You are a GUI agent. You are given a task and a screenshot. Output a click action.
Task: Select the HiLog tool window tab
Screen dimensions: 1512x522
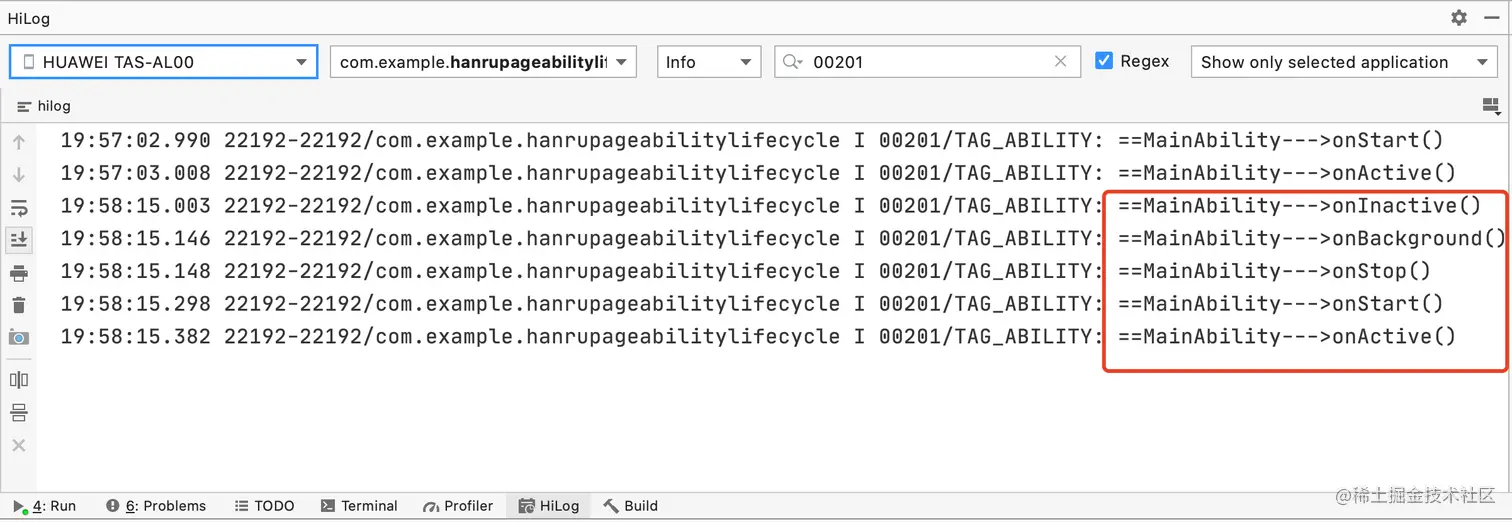coord(549,506)
